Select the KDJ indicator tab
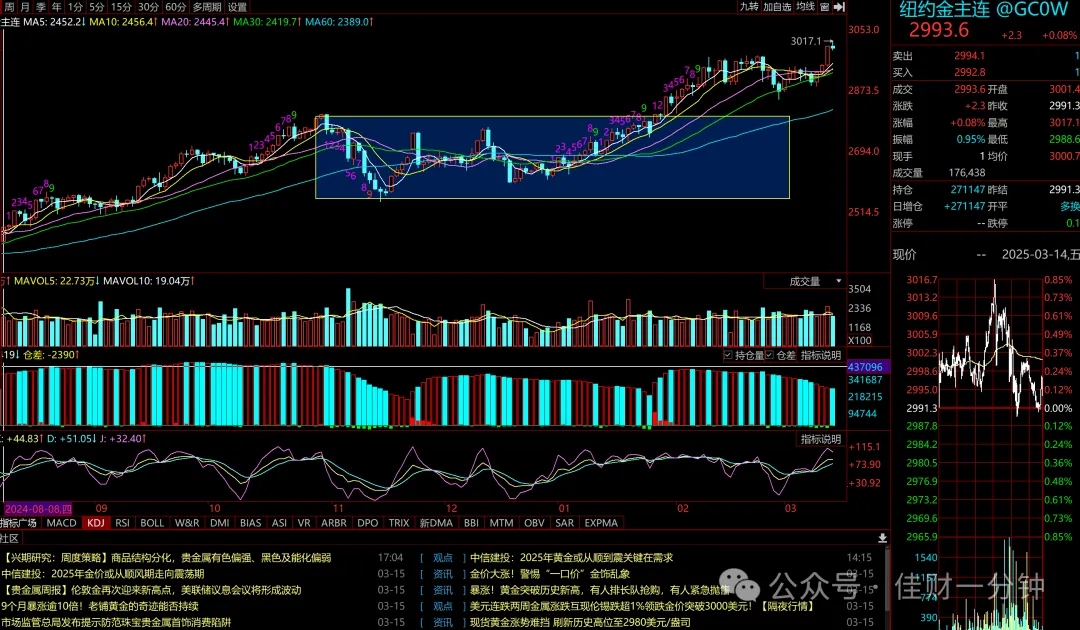Image resolution: width=1080 pixels, height=630 pixels. coord(96,523)
